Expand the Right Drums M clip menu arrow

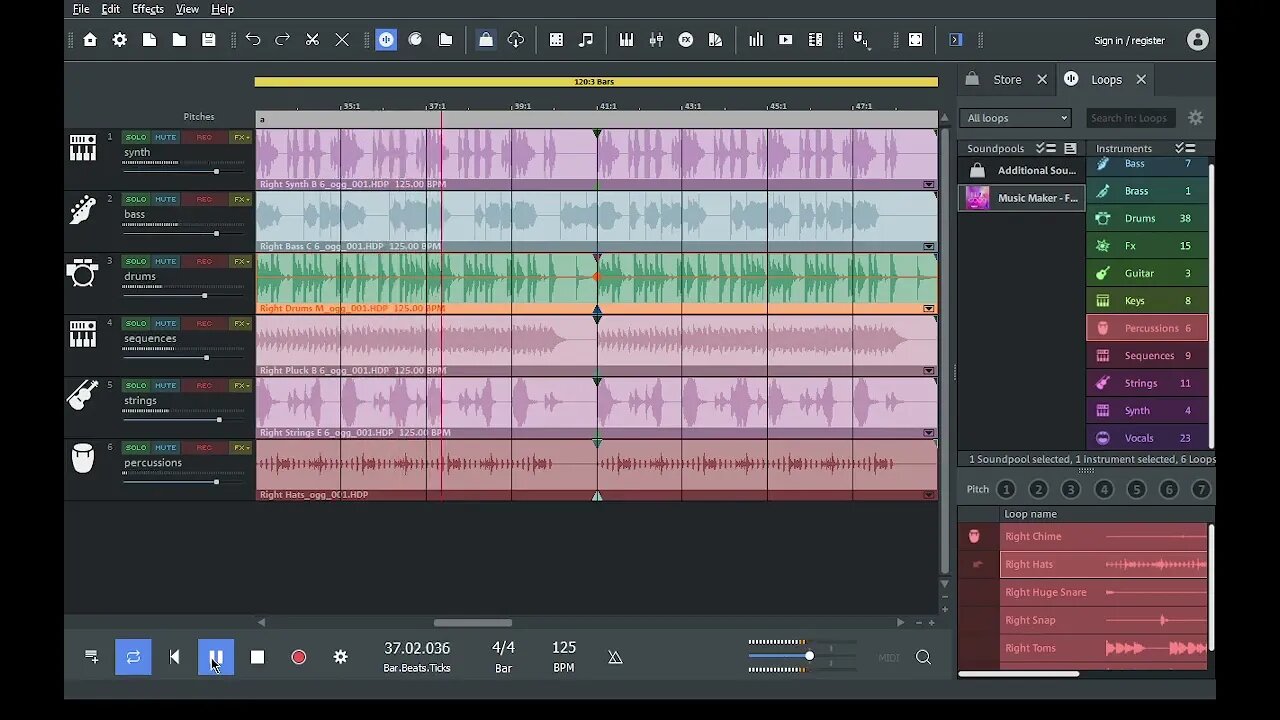pos(929,308)
